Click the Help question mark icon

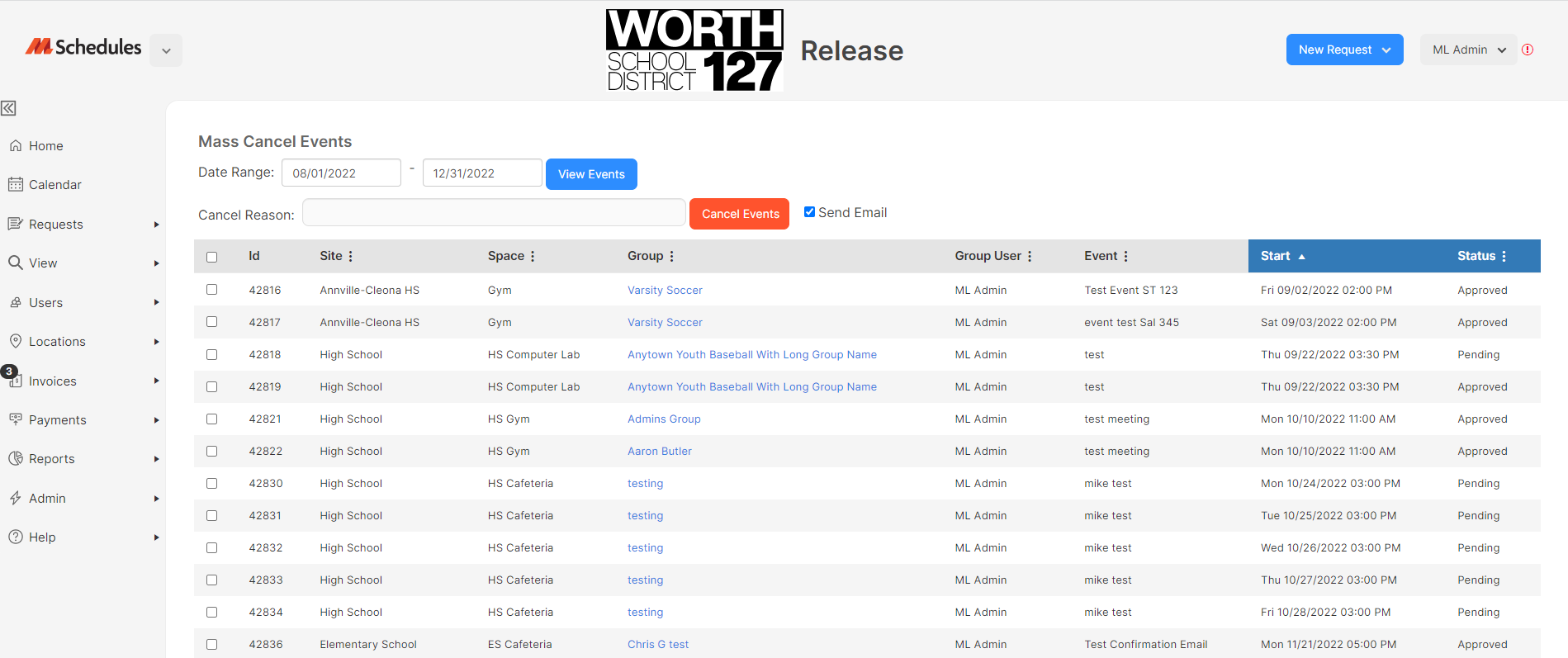pos(15,537)
